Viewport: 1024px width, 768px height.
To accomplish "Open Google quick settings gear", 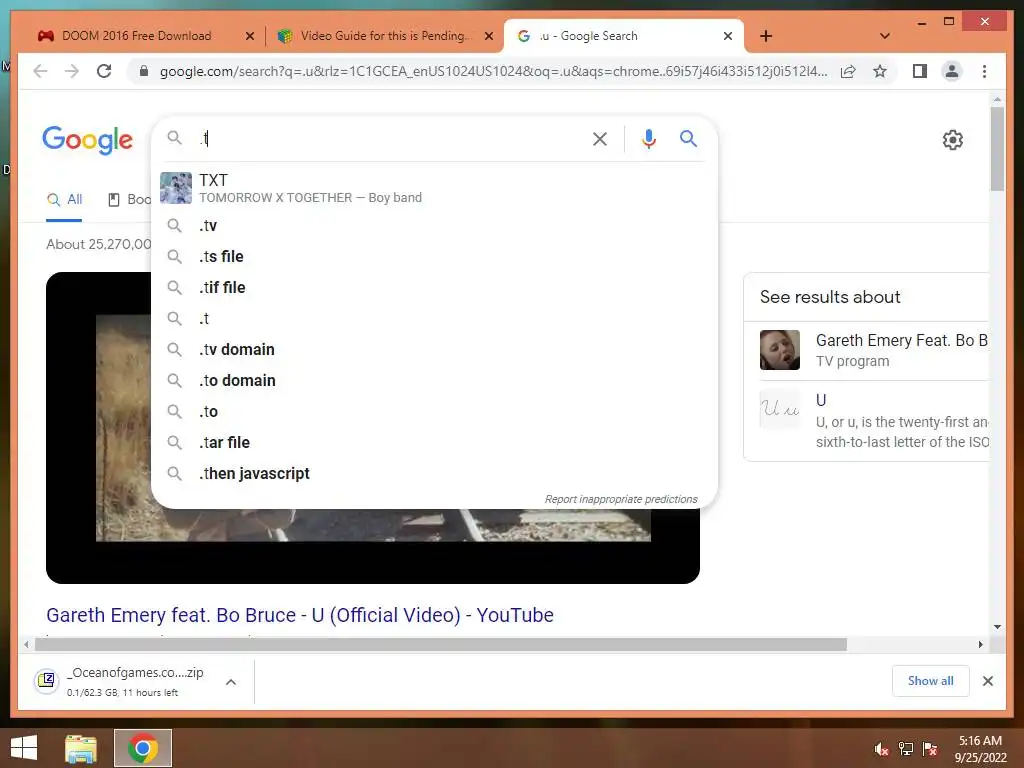I will click(x=953, y=140).
